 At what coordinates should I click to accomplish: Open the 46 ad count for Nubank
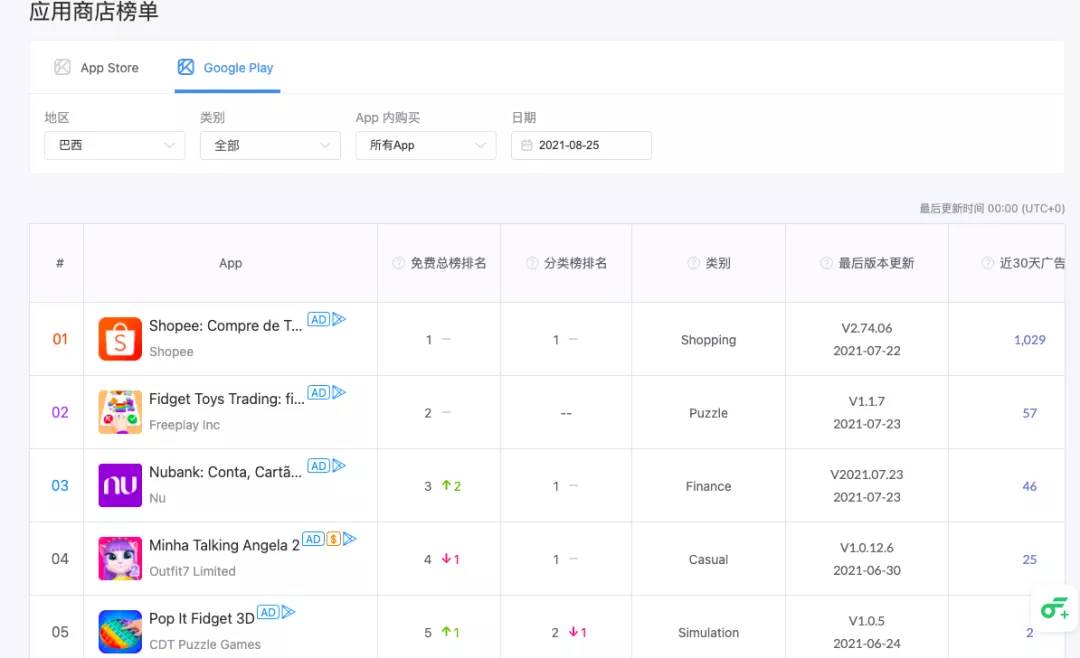tap(1030, 486)
